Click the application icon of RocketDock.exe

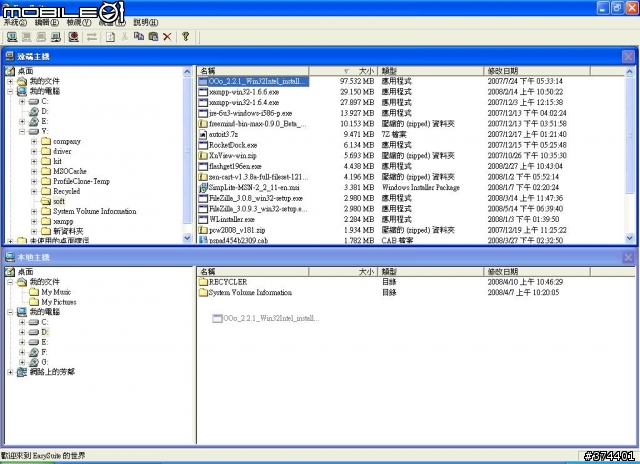coord(203,145)
